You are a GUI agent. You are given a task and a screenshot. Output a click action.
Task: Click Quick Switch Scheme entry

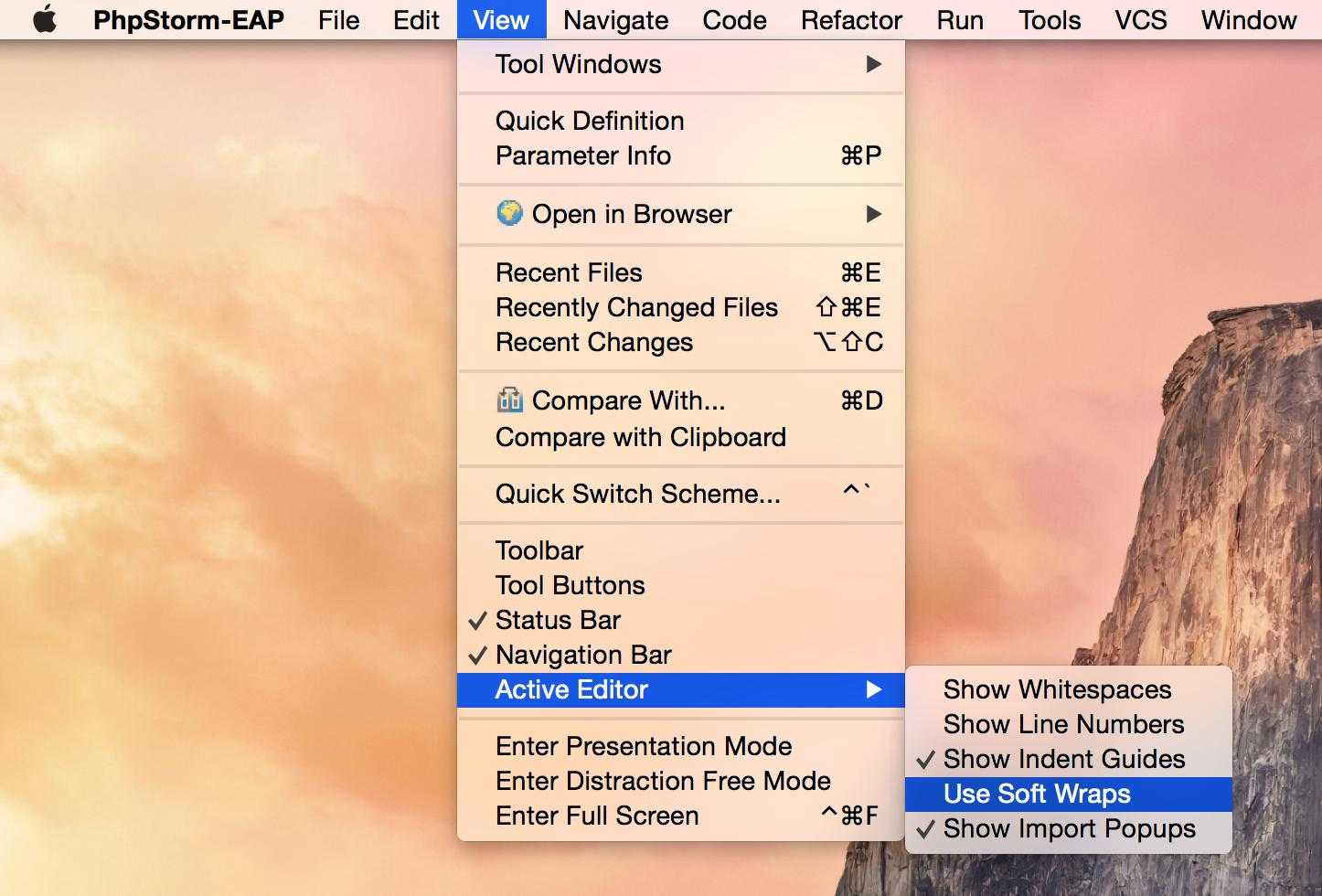point(637,494)
